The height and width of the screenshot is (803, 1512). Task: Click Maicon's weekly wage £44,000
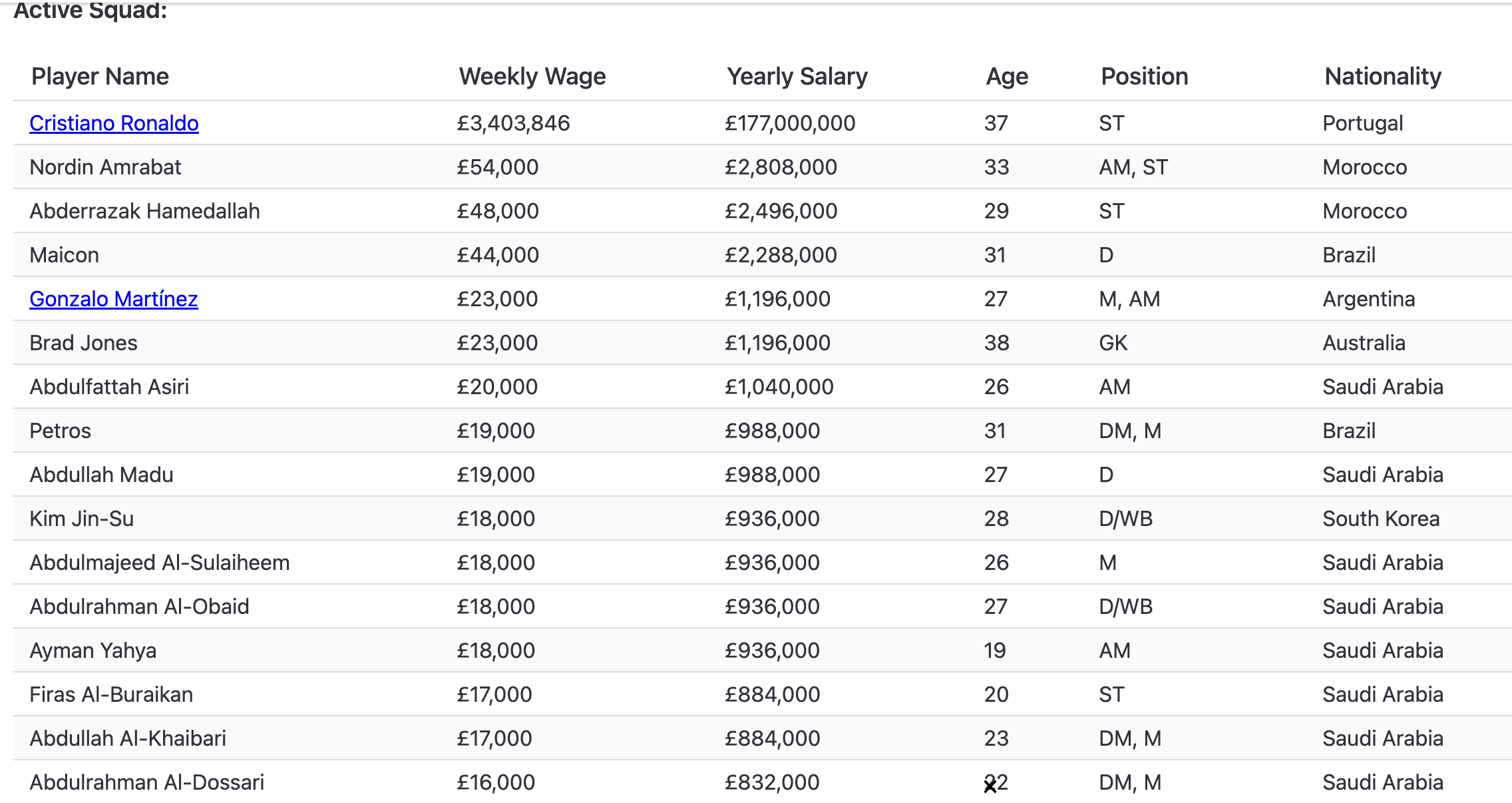(x=498, y=255)
